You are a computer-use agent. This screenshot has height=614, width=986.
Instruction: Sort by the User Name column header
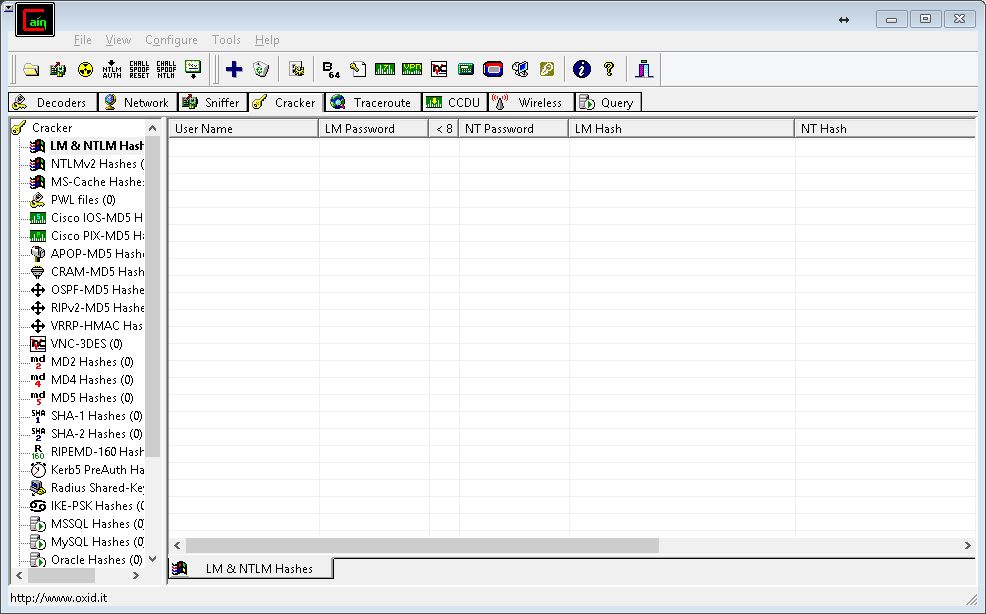[x=243, y=128]
